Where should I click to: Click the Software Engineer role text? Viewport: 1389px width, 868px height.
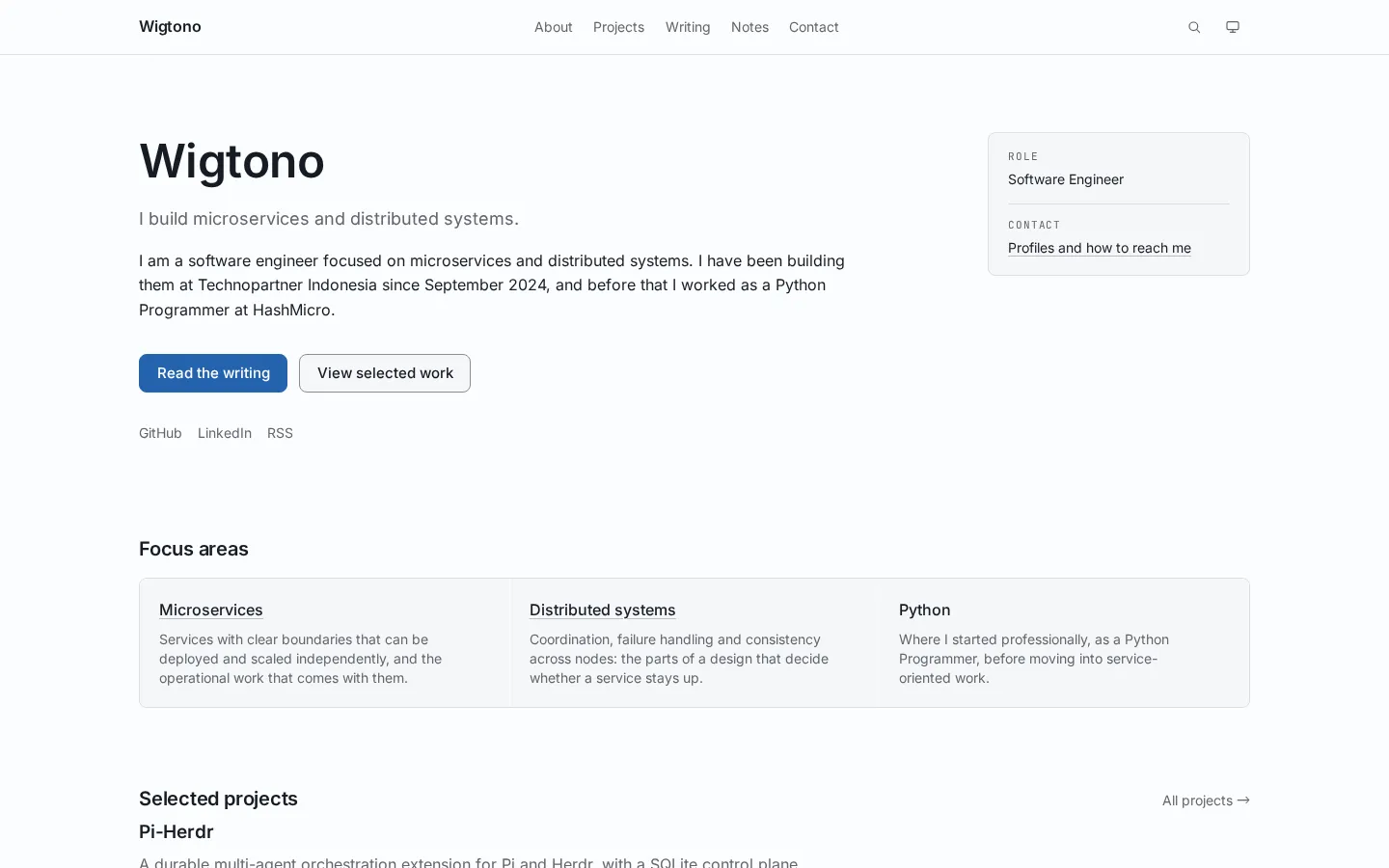(1066, 179)
